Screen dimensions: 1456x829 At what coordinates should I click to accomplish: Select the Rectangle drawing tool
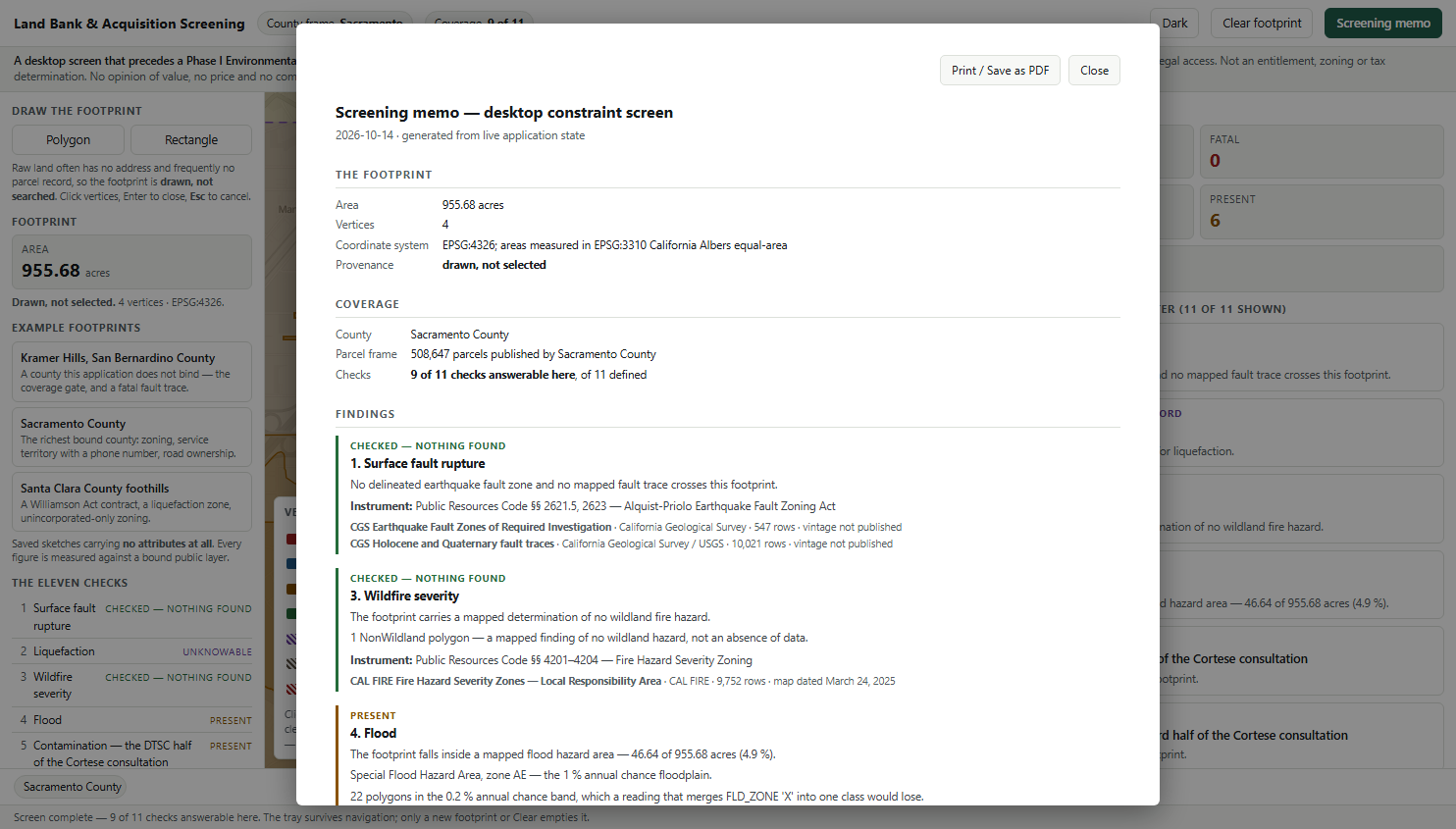191,140
